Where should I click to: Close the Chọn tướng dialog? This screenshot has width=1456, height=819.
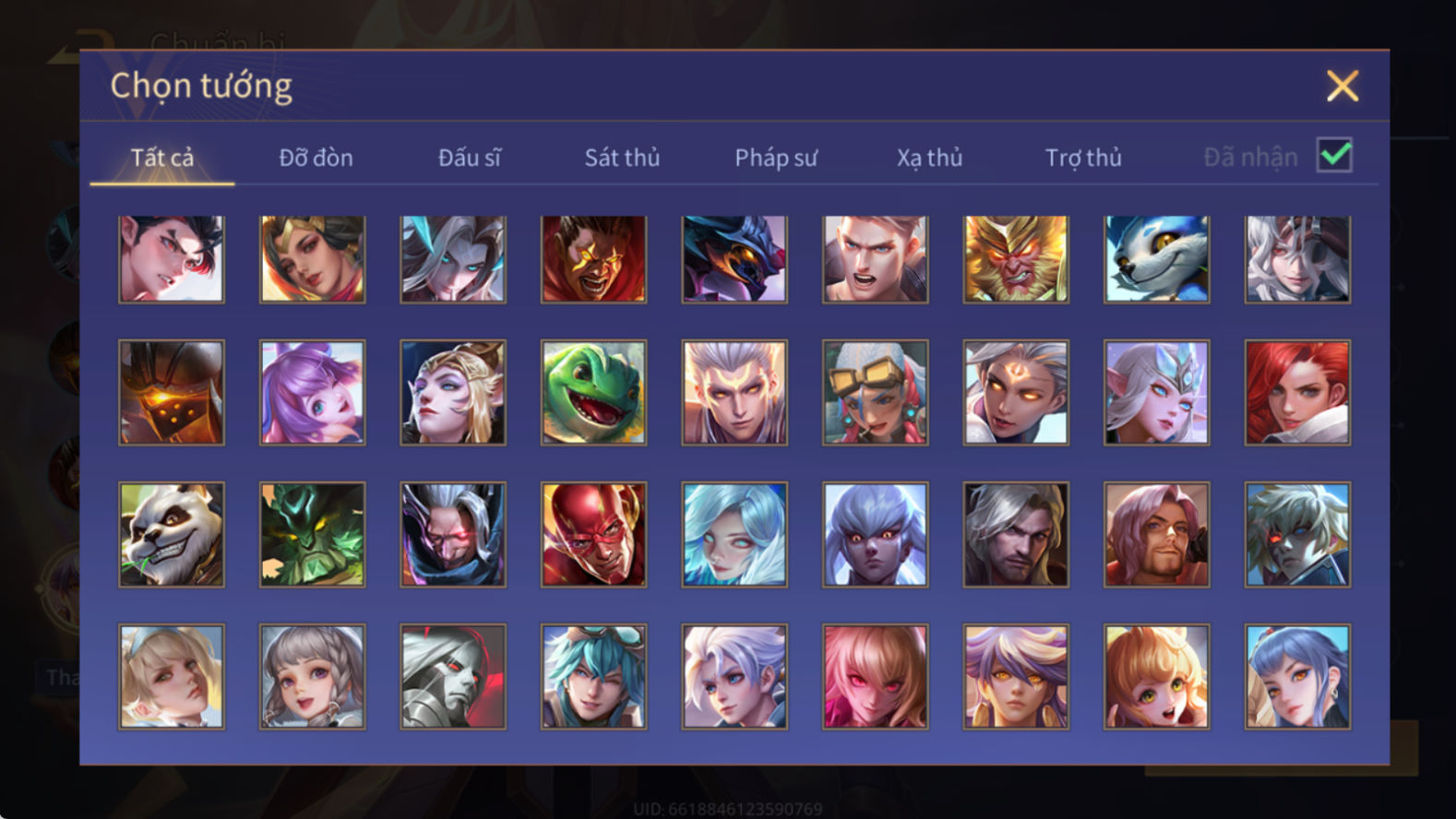(x=1343, y=86)
